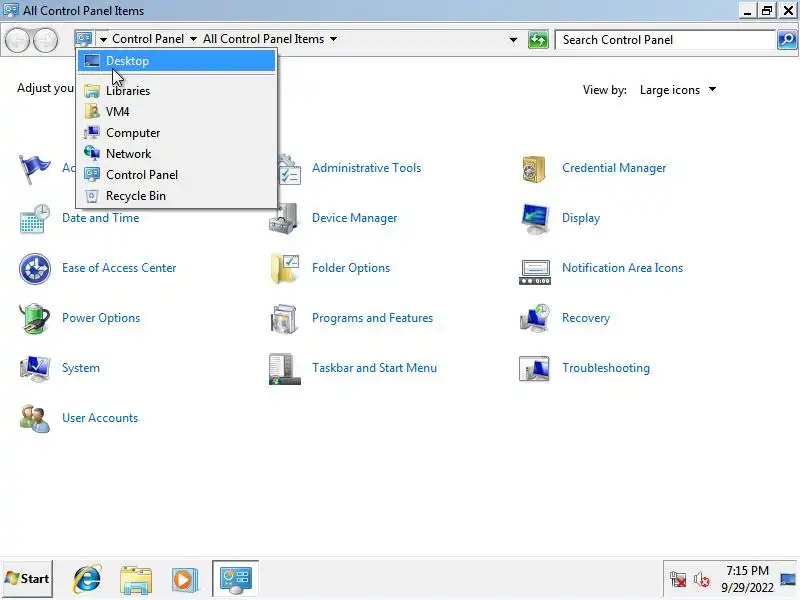
Task: Open Troubleshooting link
Action: [x=606, y=368]
